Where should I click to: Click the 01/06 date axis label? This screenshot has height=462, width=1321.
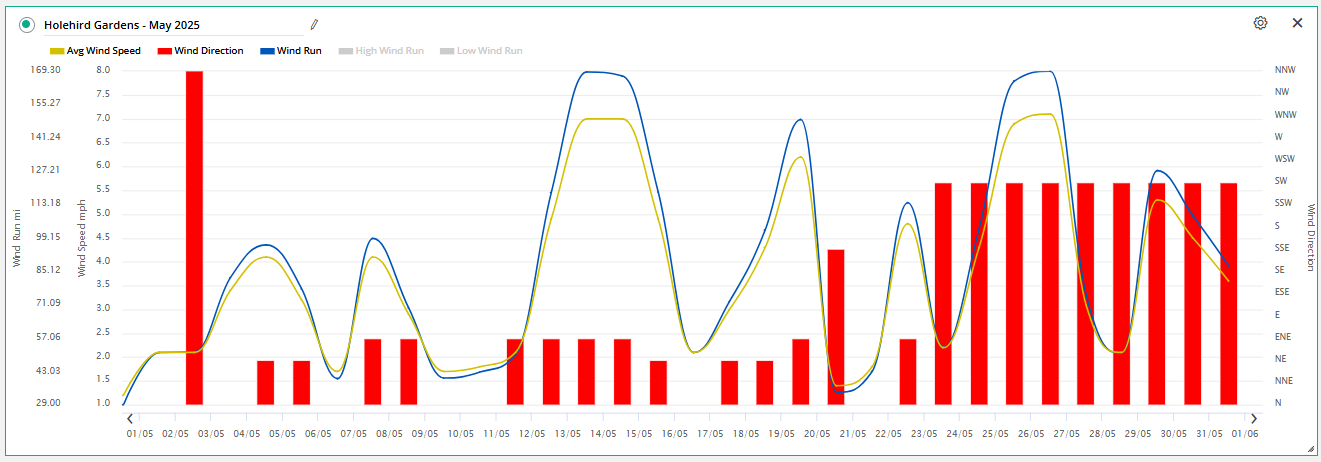[1246, 435]
